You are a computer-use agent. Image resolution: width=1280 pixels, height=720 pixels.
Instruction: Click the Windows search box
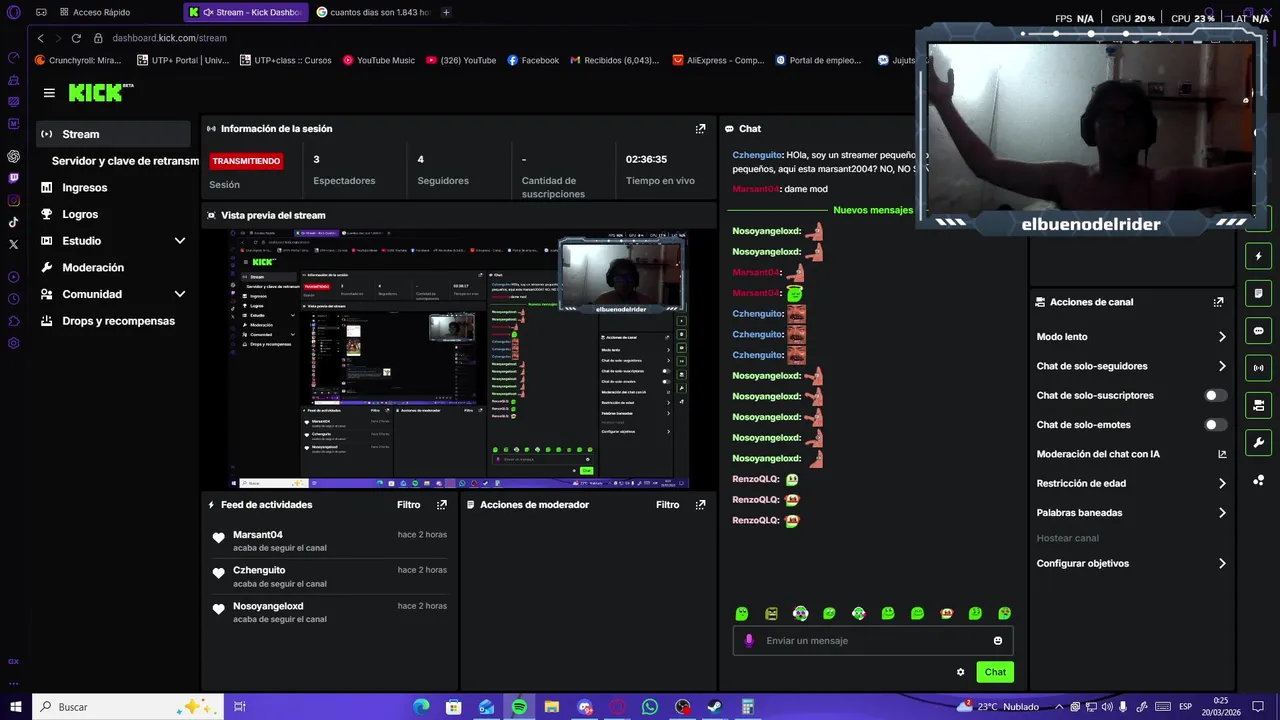coord(128,707)
